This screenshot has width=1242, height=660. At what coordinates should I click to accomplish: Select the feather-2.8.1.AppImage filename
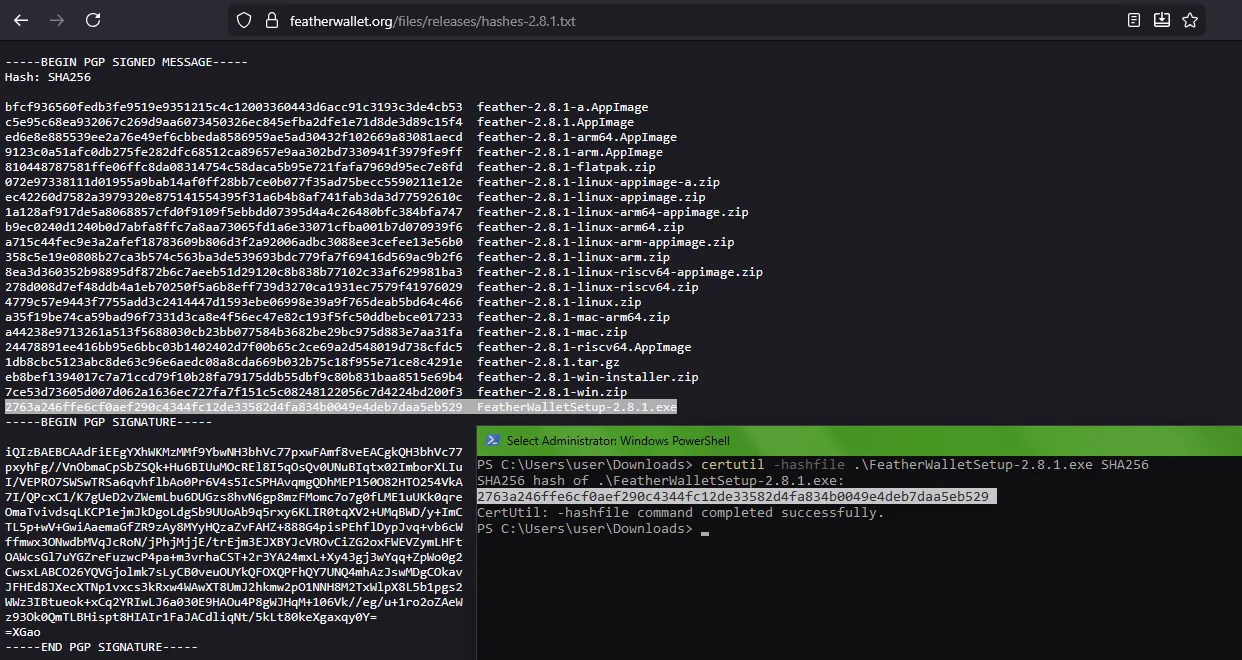pyautogui.click(x=555, y=122)
